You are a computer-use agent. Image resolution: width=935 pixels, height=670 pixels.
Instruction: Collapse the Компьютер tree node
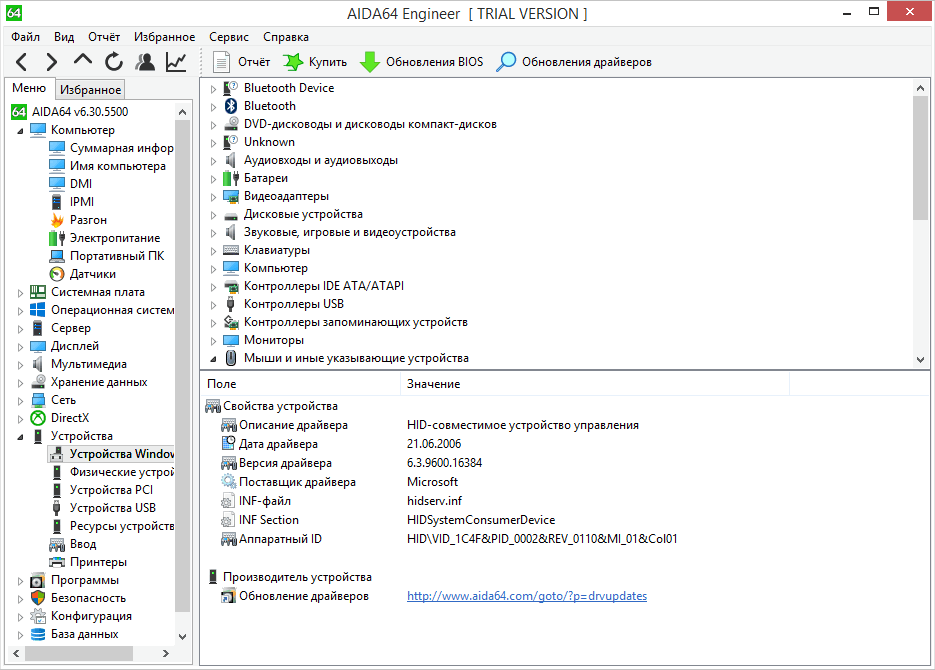22,131
